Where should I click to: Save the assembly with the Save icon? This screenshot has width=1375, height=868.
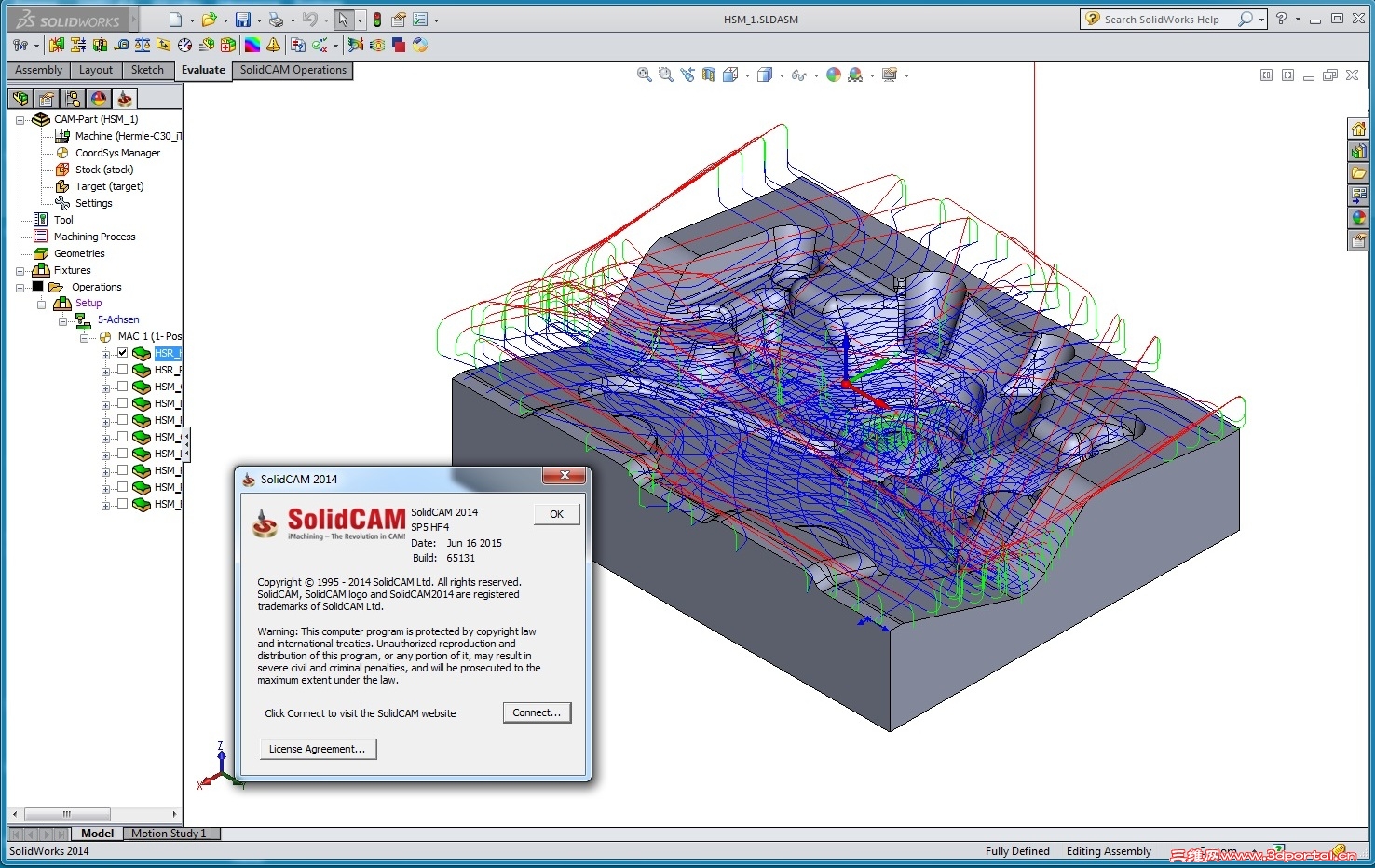point(242,20)
